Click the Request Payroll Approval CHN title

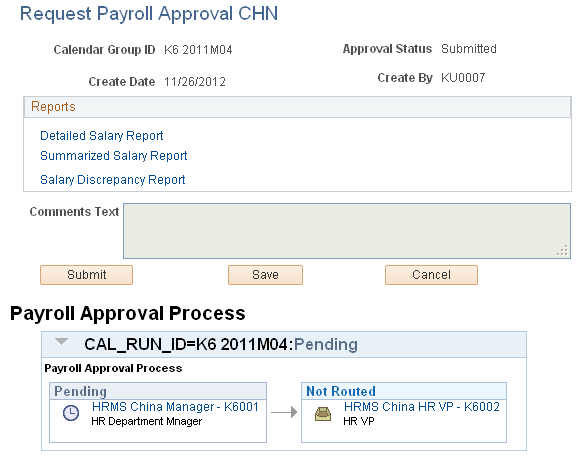[x=149, y=14]
